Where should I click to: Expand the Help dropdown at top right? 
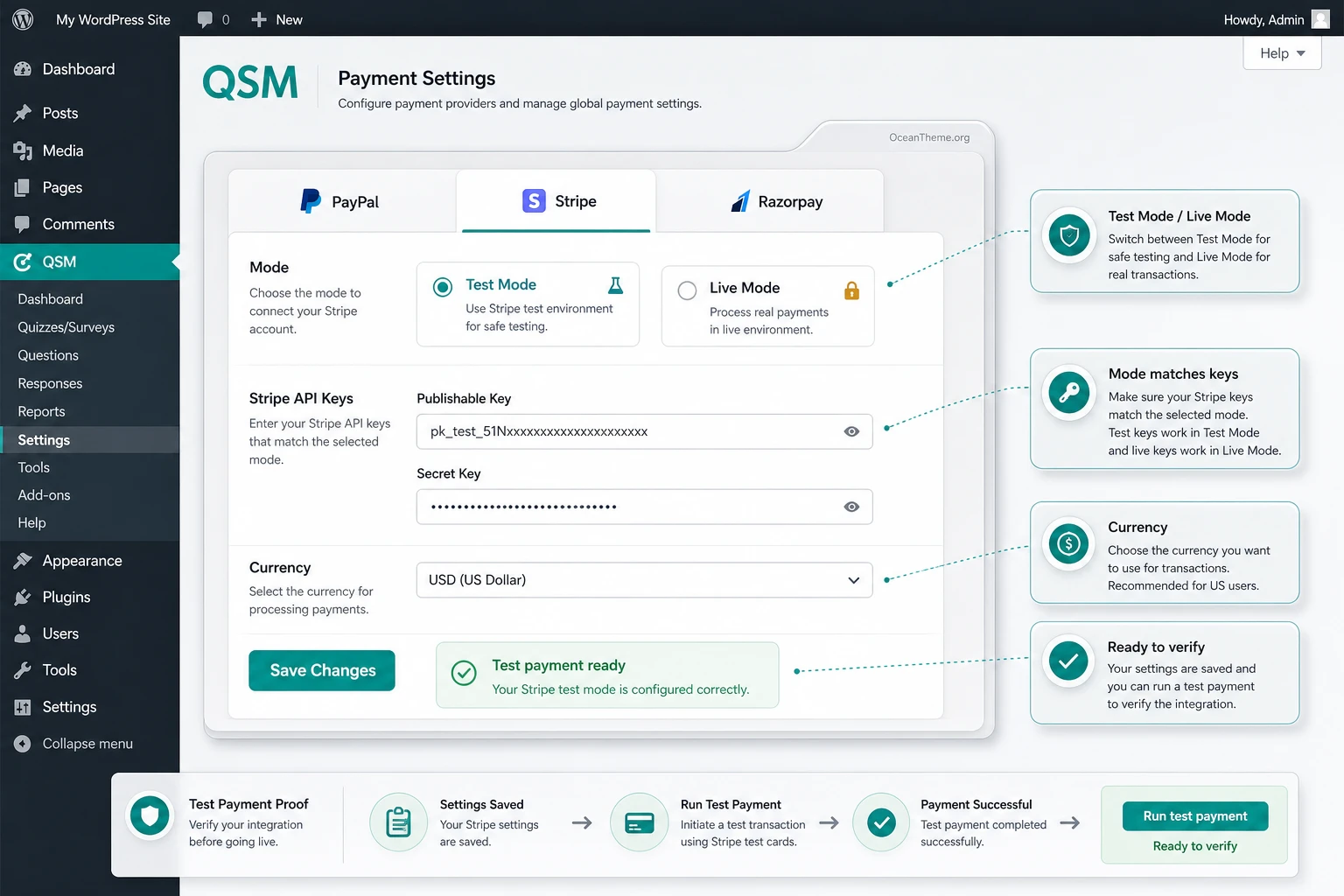pyautogui.click(x=1282, y=53)
